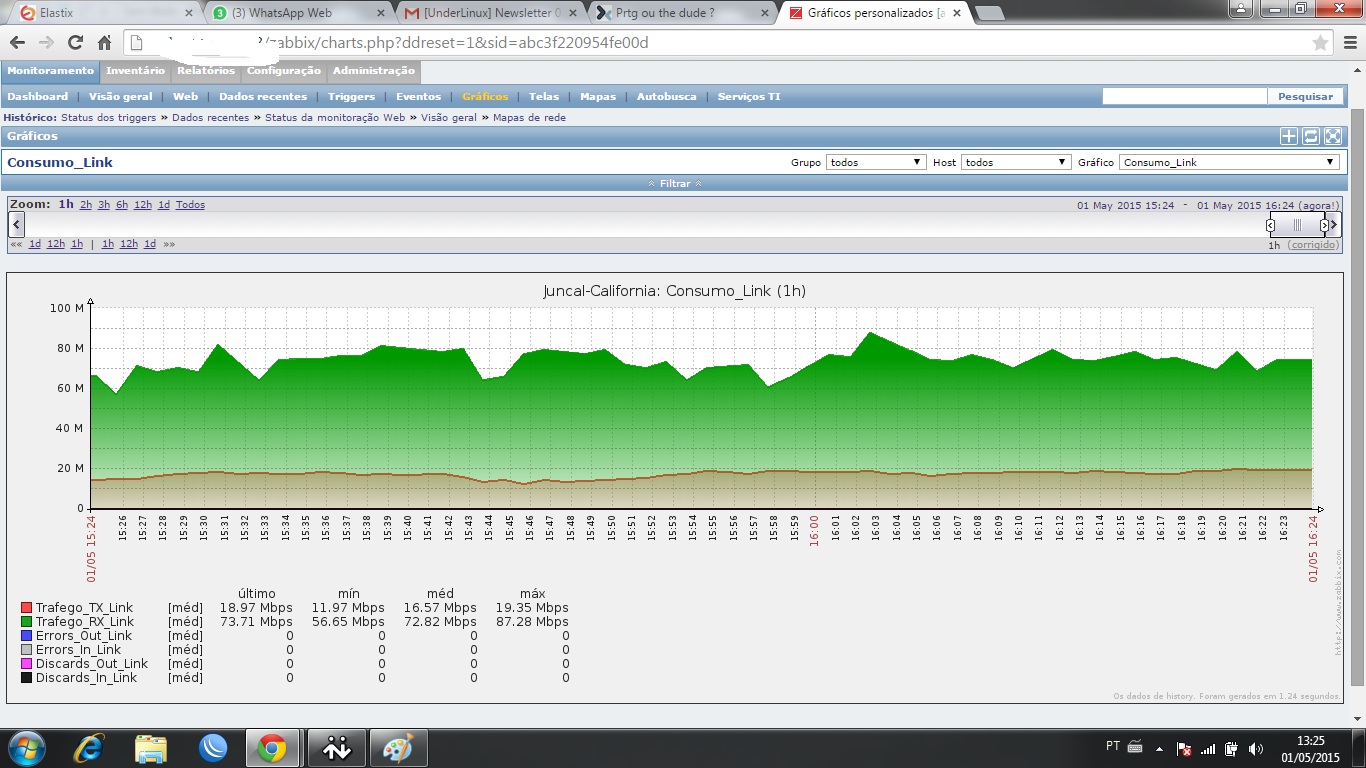Click the 'corrigido' link
The height and width of the screenshot is (768, 1366).
[1313, 245]
